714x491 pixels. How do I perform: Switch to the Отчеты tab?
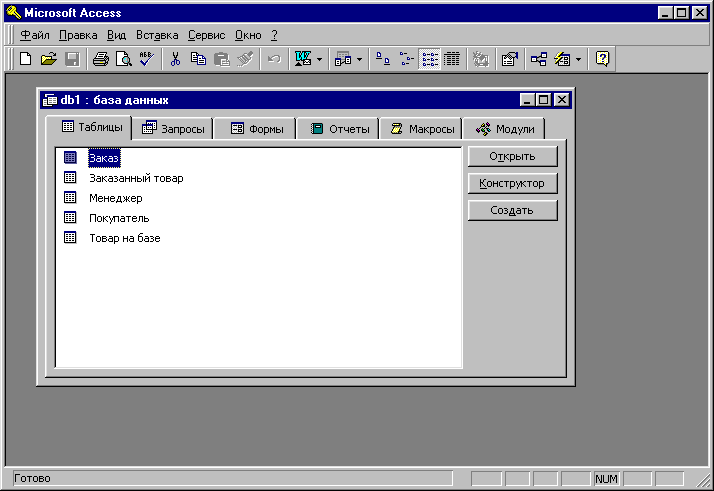coord(339,129)
